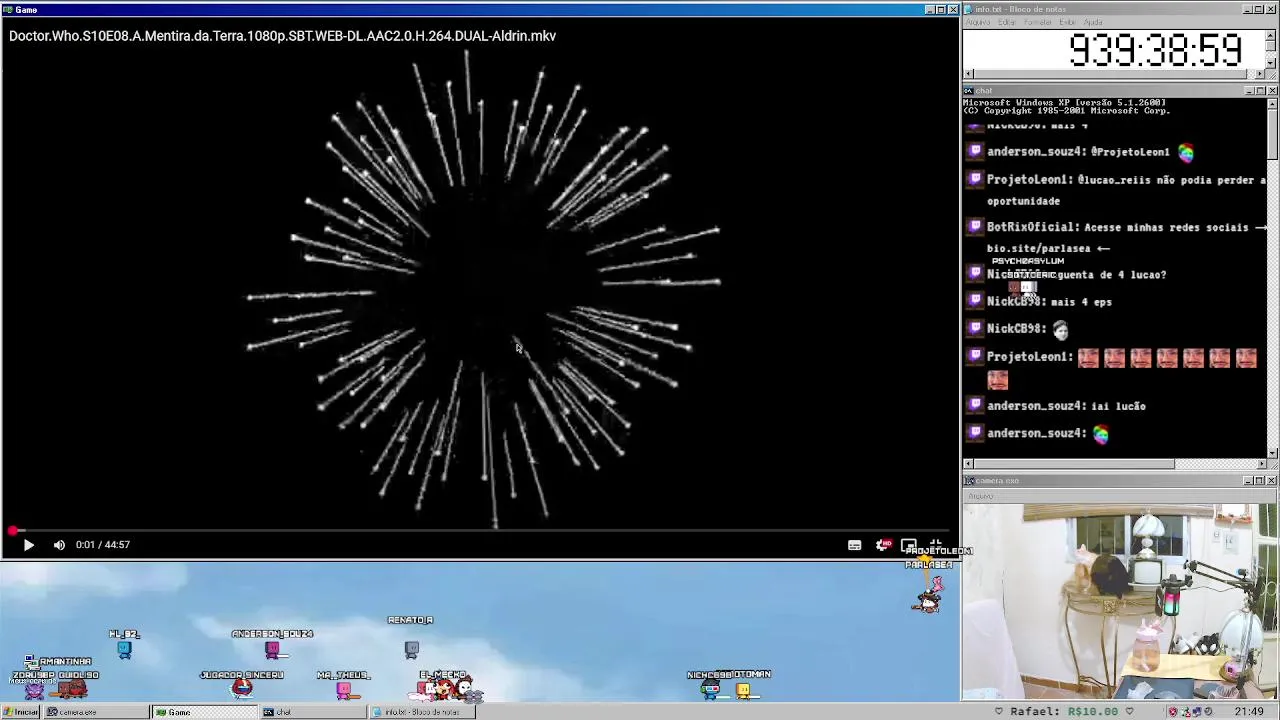Screen dimensions: 1280x720
Task: Click the 939:38:59 timer text in Notepad
Action: pyautogui.click(x=1155, y=50)
